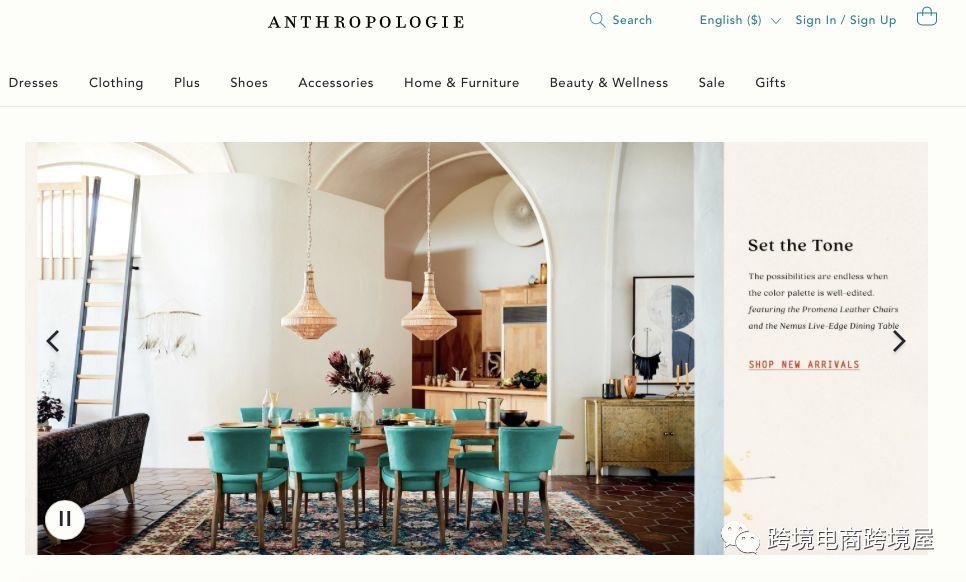Advance to the next carousel slide arrow

[899, 341]
